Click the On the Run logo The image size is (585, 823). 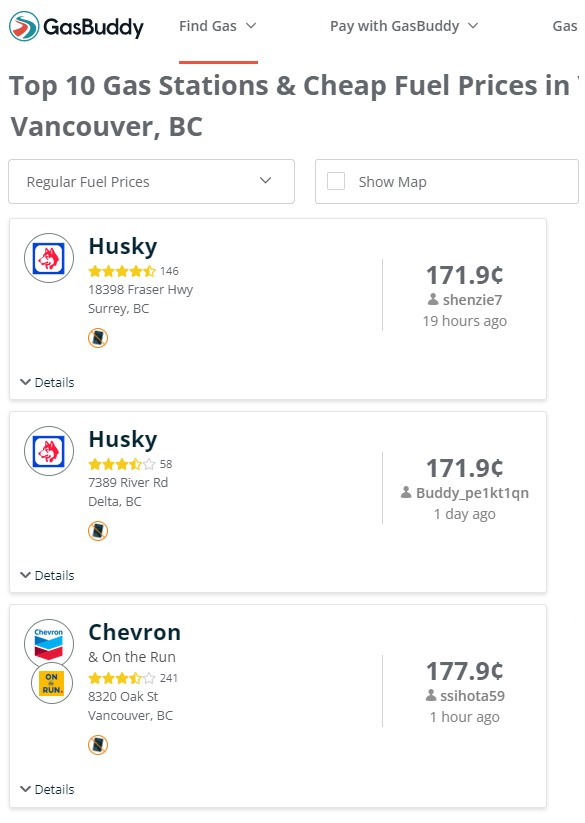[52, 683]
